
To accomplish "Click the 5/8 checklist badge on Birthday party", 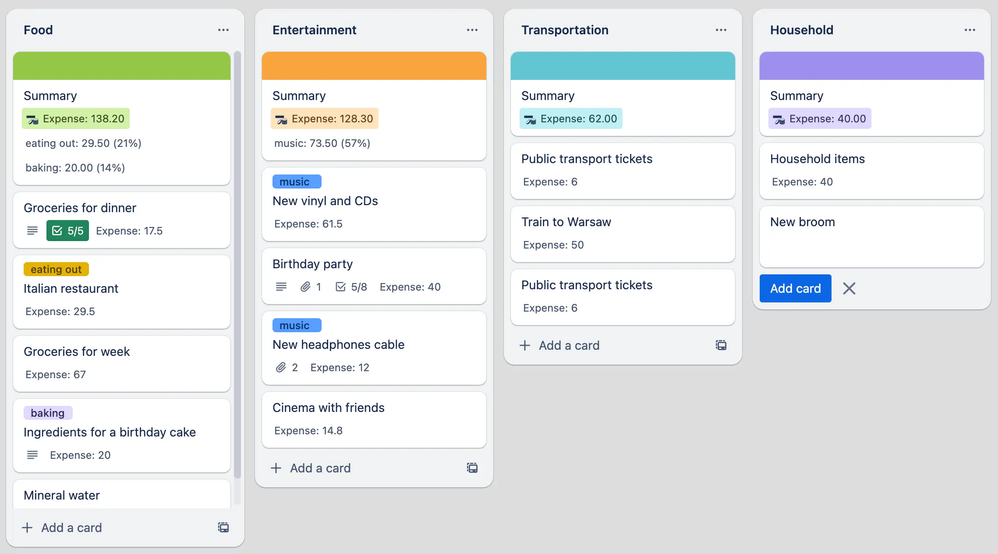I will pos(351,287).
